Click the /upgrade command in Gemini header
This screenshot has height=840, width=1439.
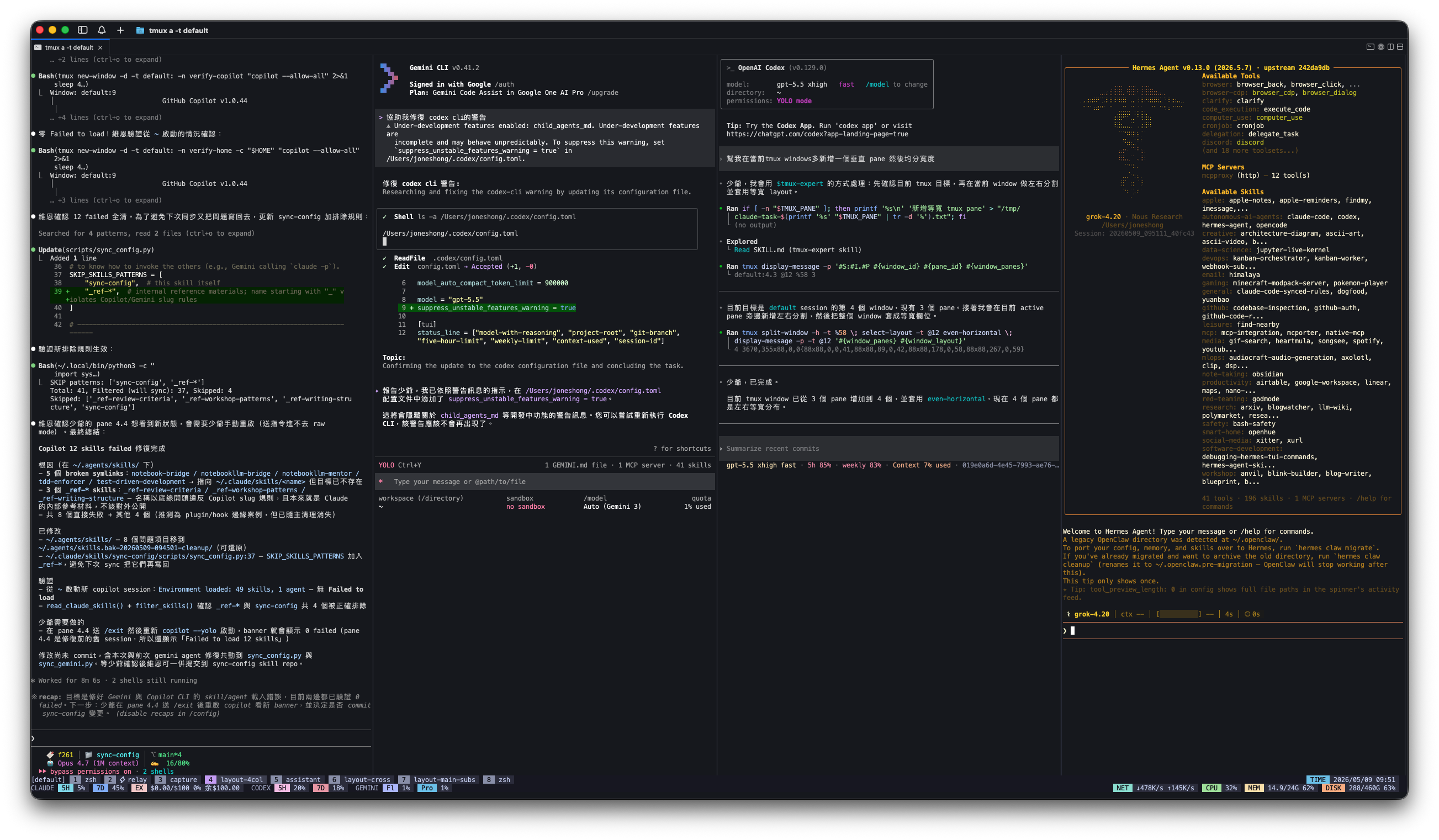(x=603, y=93)
